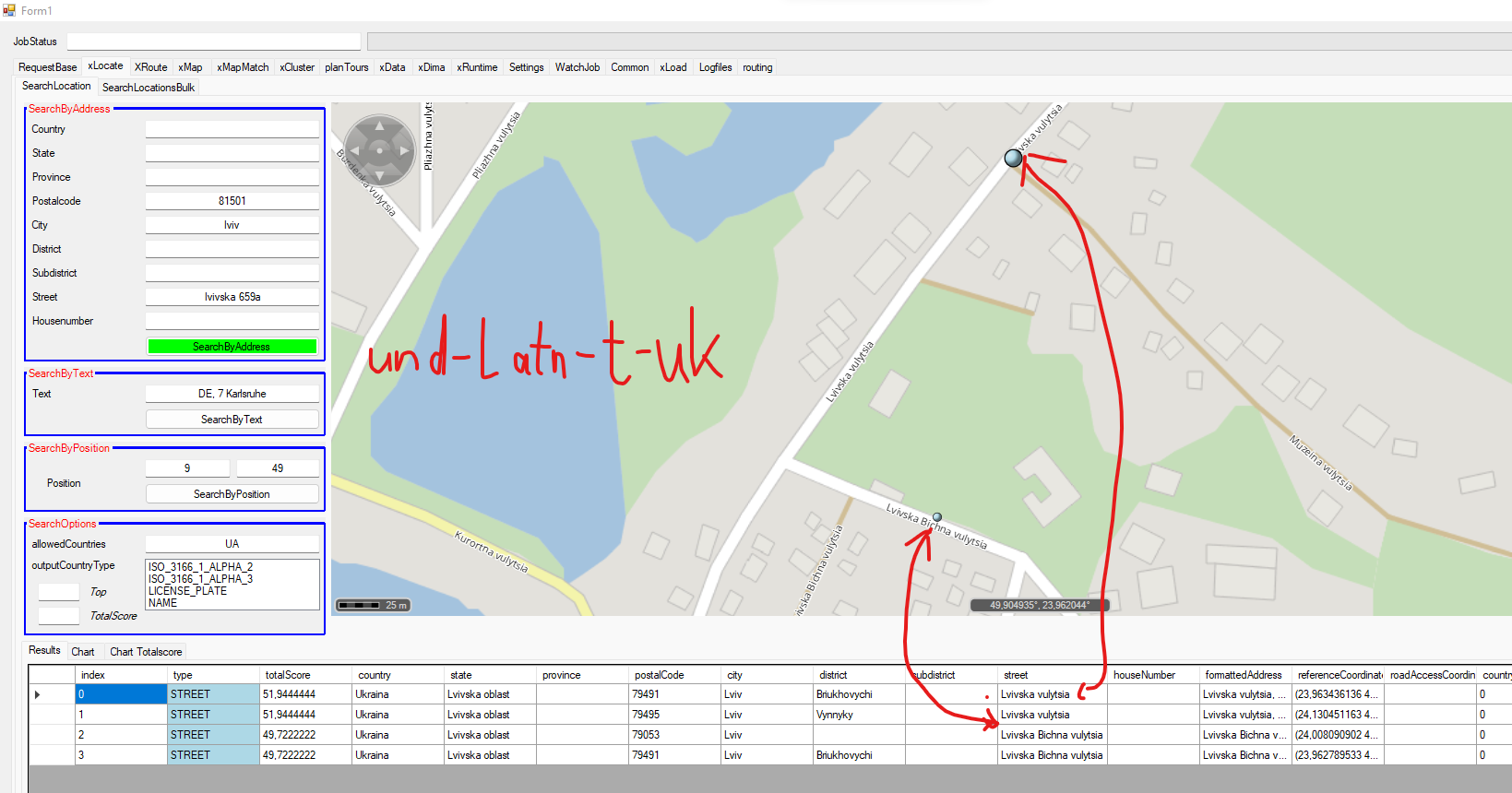Screen dimensions: 1512x793
Task: Pan map left with navigation arrow
Action: click(x=354, y=150)
